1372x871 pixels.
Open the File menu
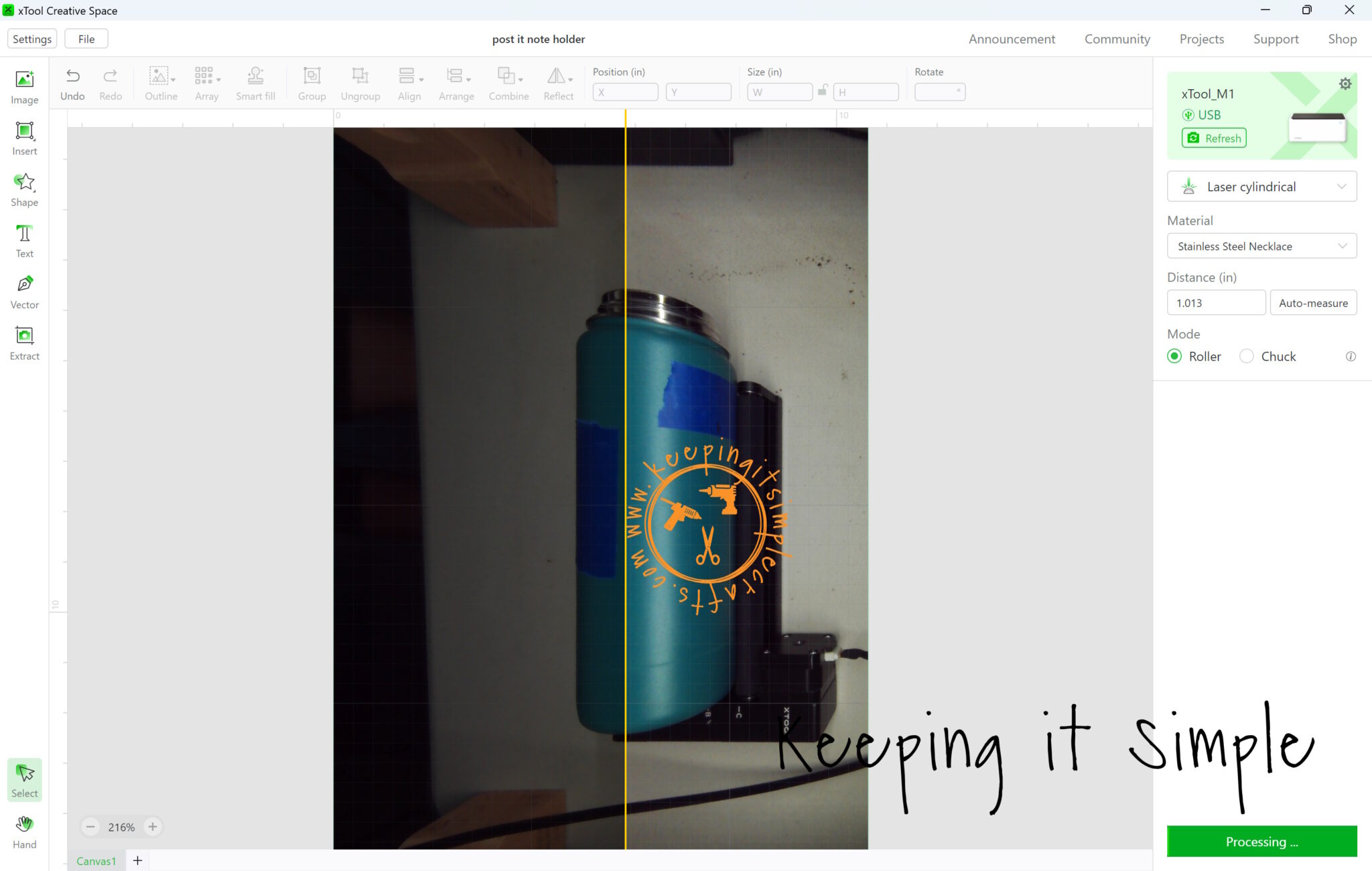tap(86, 39)
